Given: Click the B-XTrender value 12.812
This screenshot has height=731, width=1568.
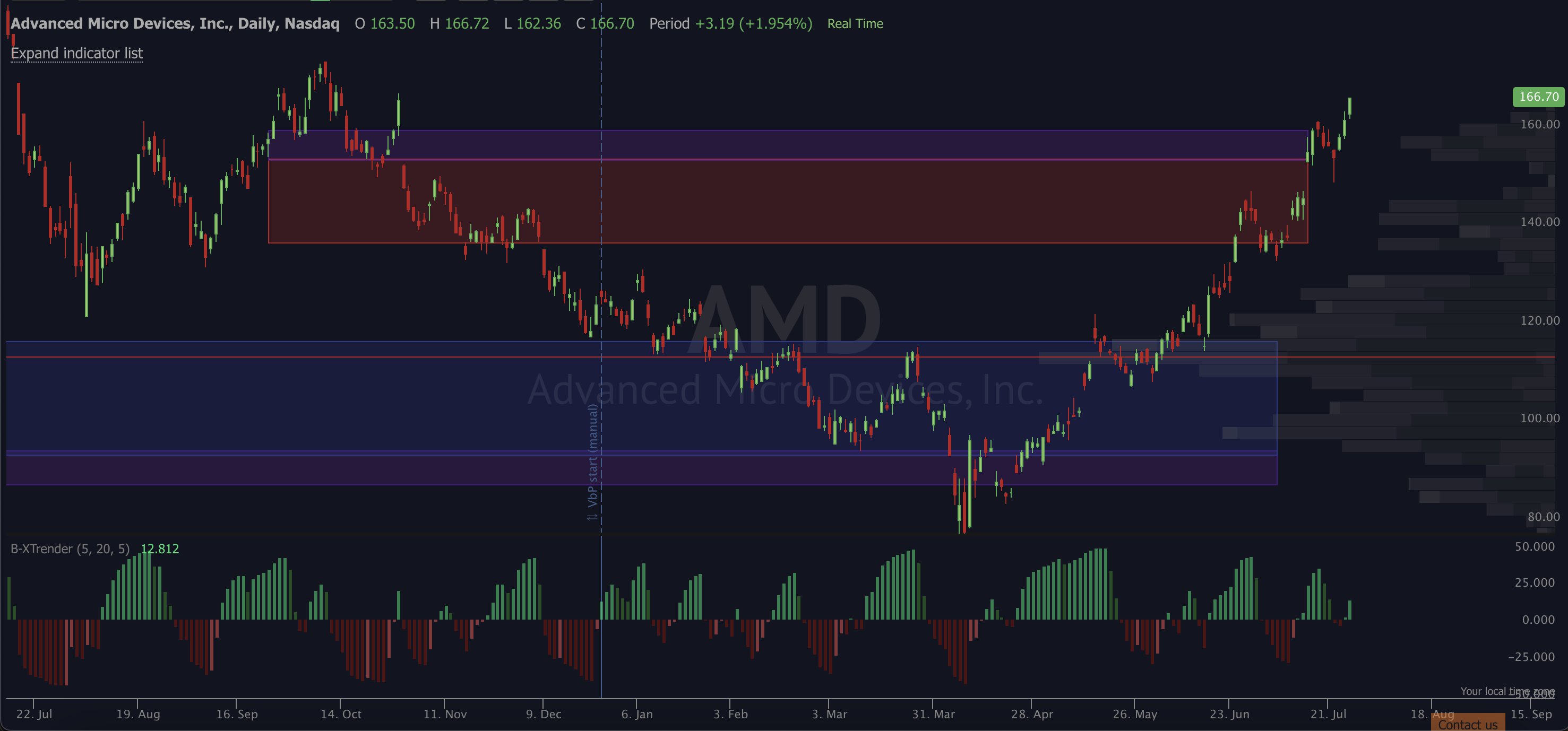Looking at the screenshot, I should [159, 549].
